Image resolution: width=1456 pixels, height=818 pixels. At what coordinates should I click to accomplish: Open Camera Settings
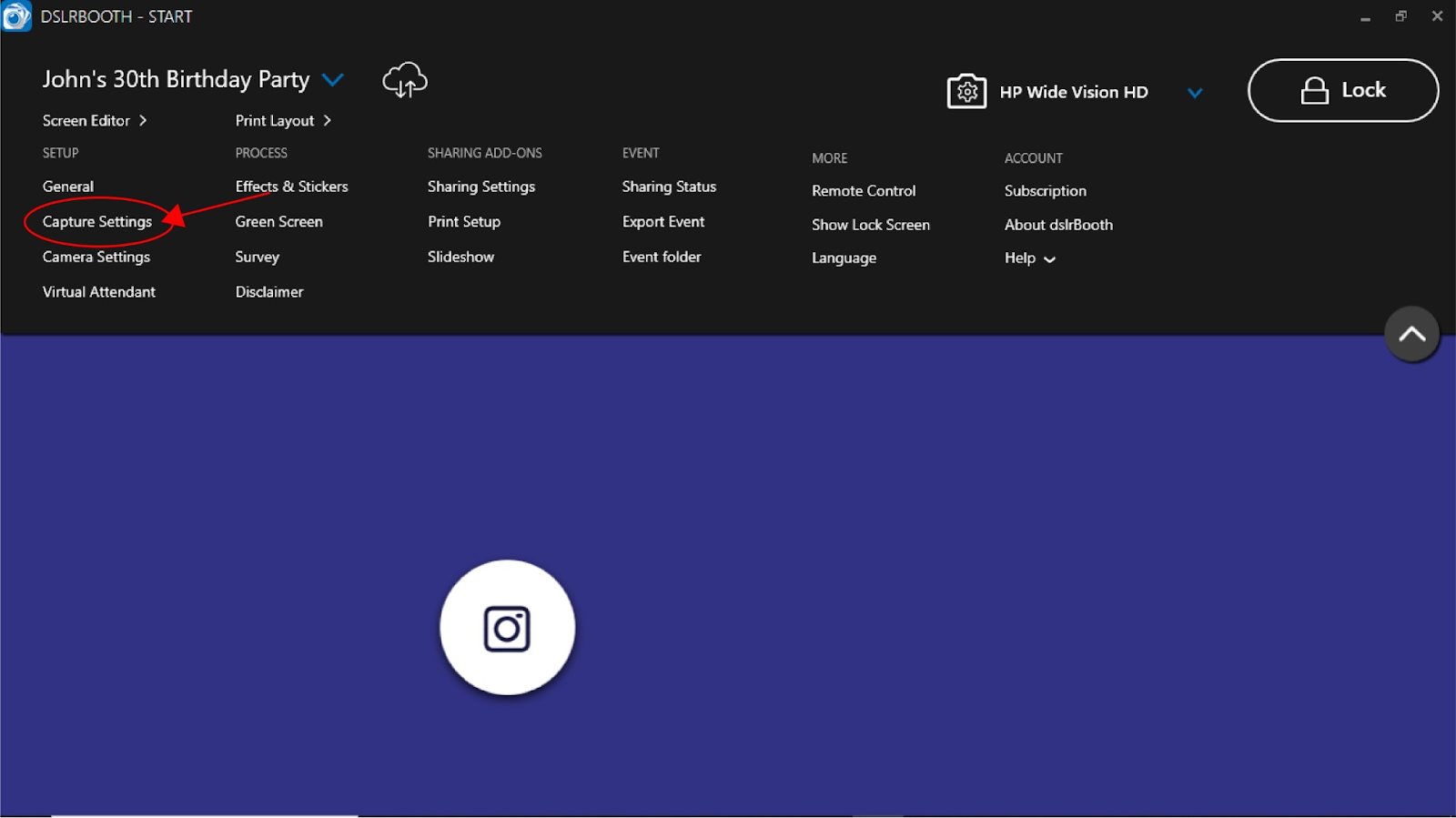96,257
